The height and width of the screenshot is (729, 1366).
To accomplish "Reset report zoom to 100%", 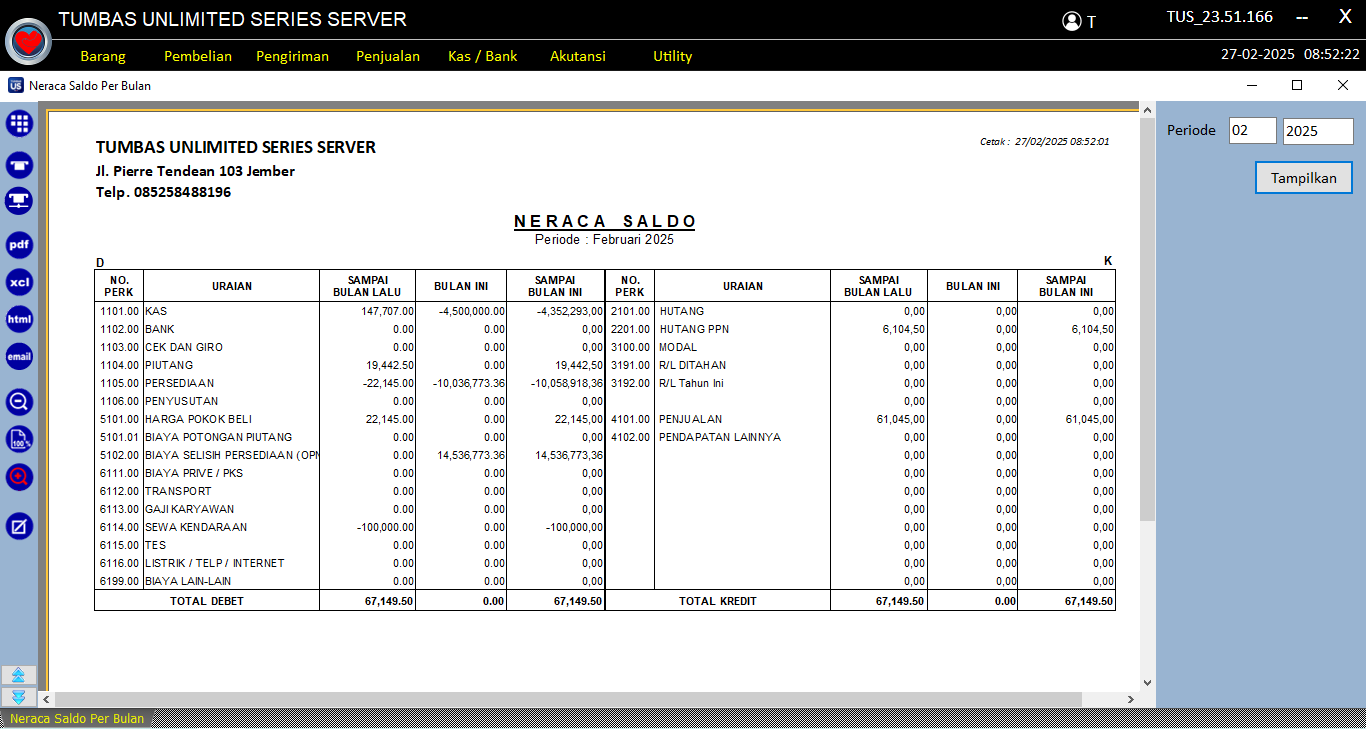I will [x=19, y=439].
